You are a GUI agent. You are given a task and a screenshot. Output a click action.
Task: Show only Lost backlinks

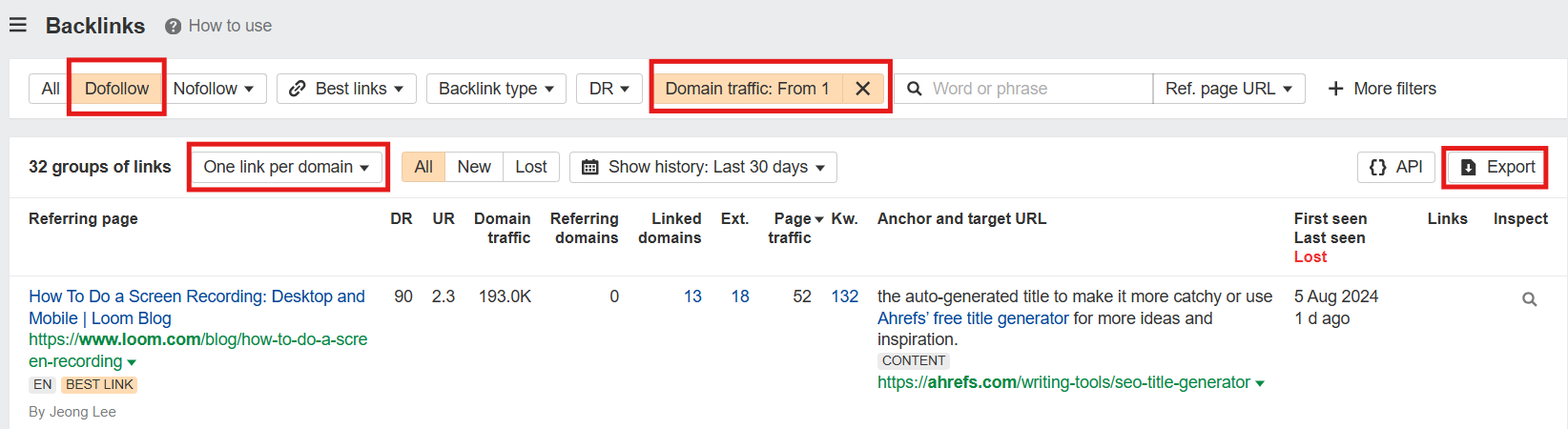tap(530, 167)
